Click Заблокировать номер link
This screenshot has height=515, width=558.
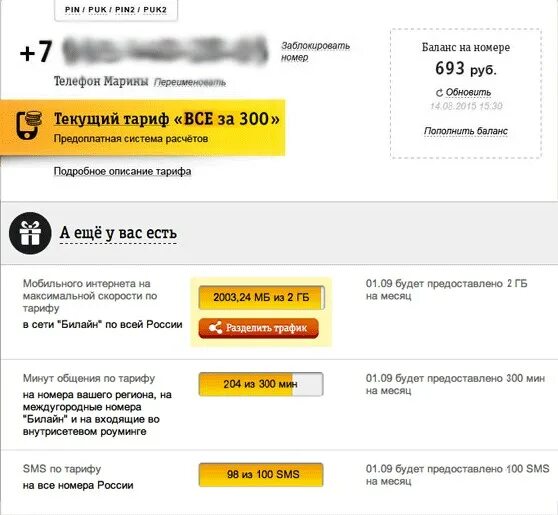(x=315, y=52)
